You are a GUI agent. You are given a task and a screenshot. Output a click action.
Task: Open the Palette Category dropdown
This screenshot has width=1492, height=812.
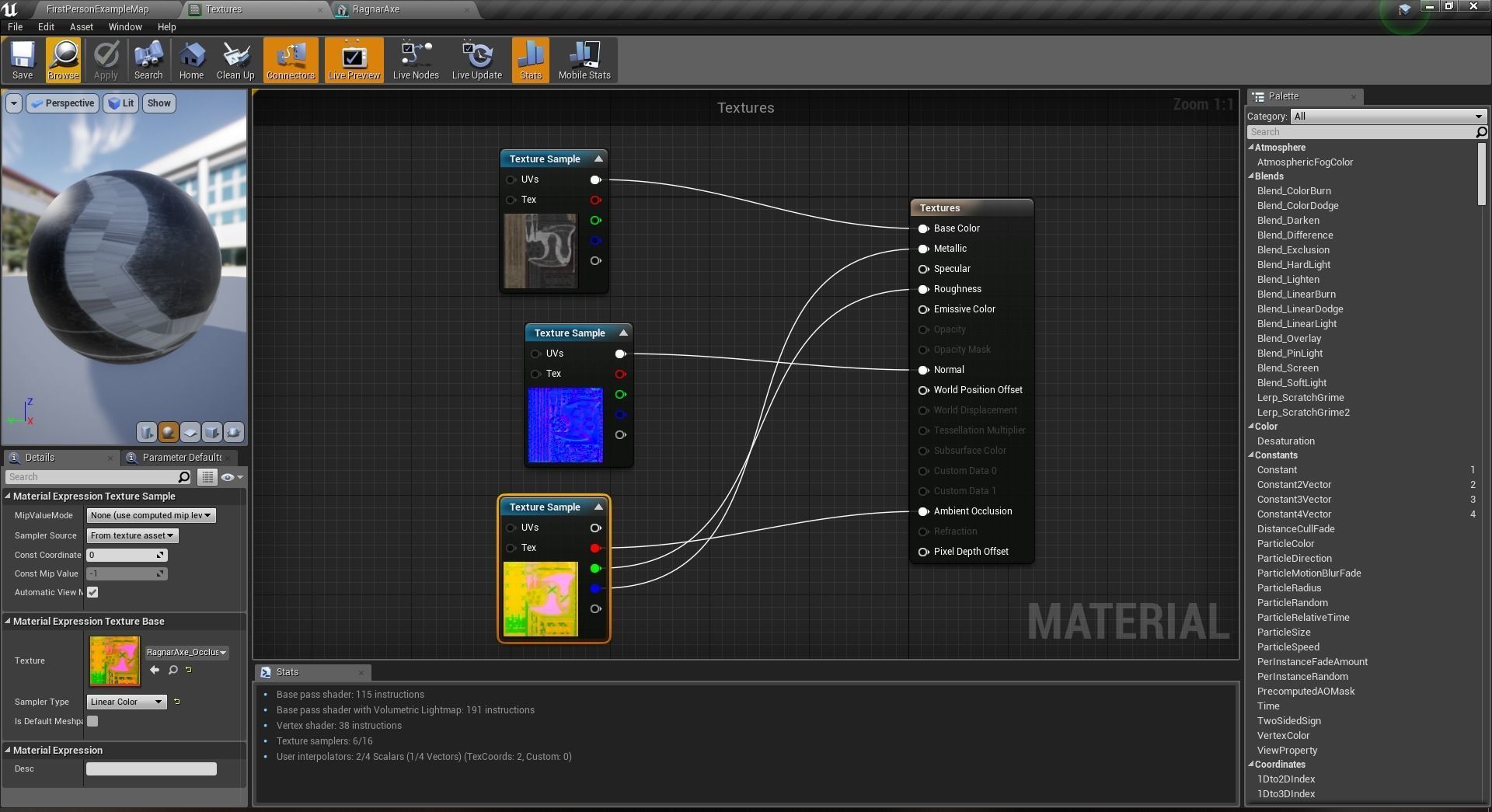click(x=1389, y=116)
